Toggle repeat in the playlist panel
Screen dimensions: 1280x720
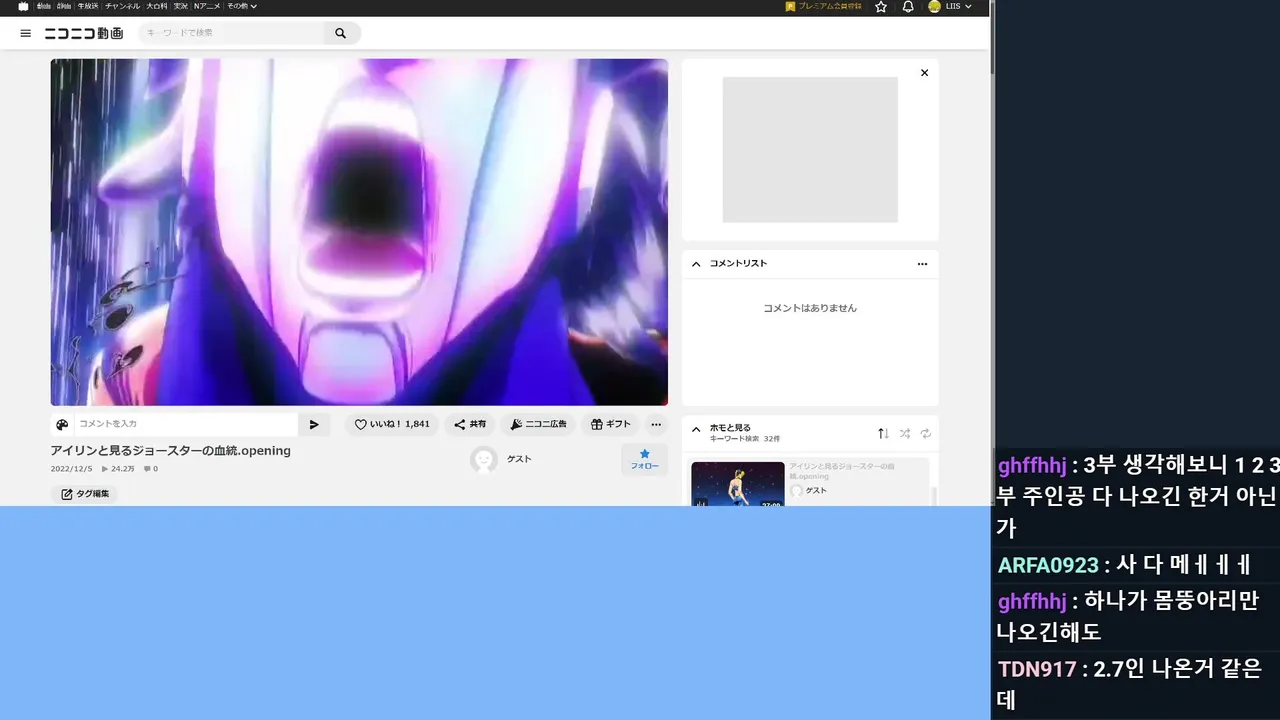pyautogui.click(x=926, y=433)
